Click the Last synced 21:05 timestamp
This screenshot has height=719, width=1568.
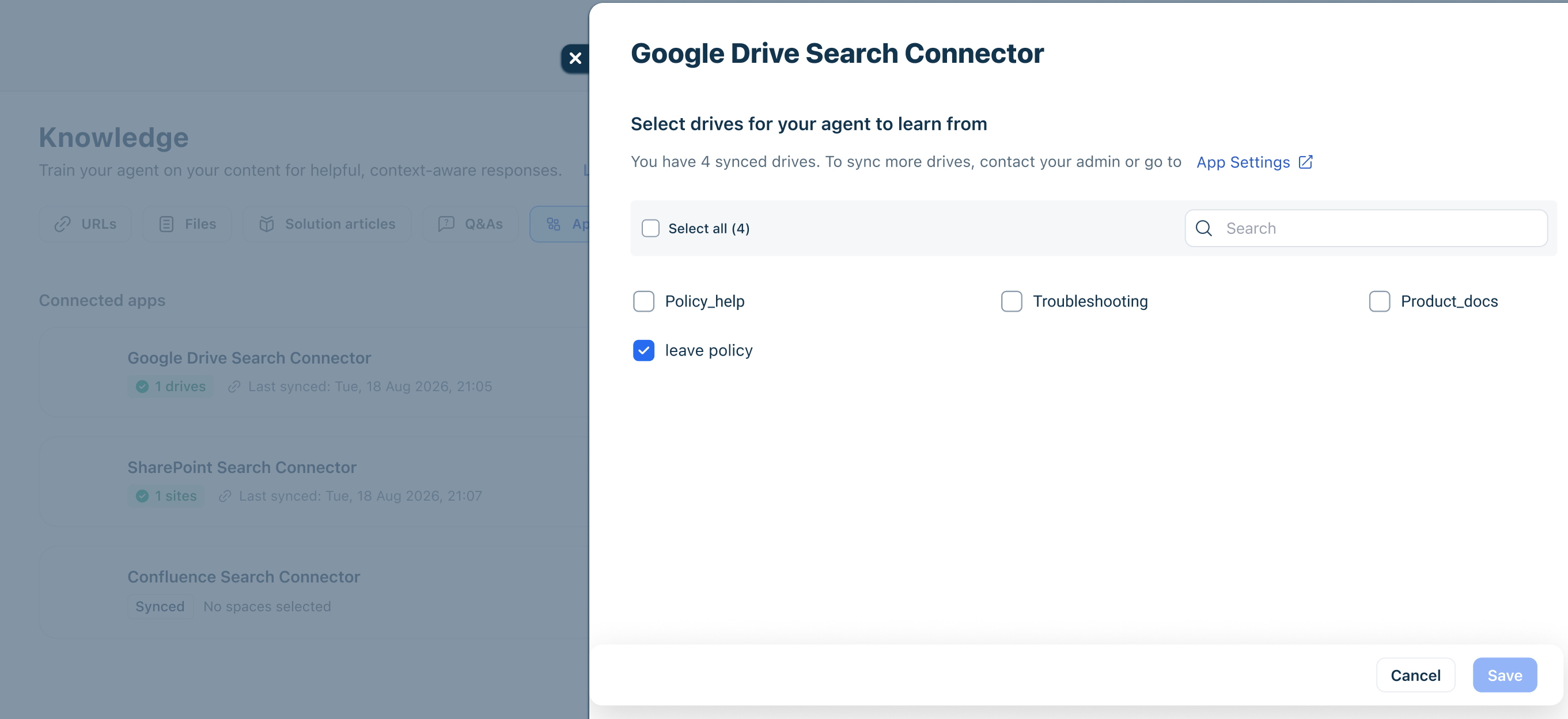(x=370, y=387)
